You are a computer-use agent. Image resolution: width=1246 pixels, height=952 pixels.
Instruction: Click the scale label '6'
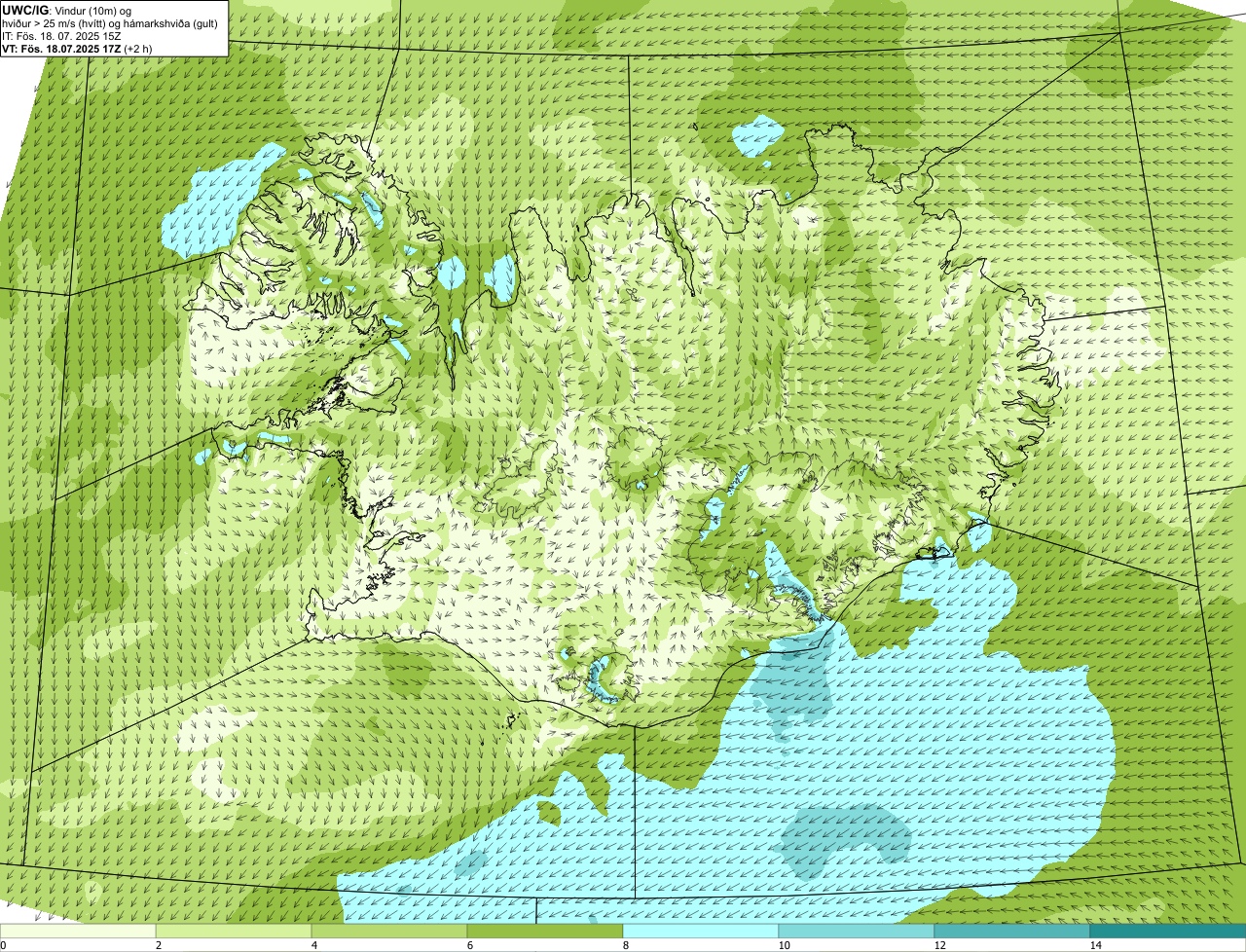click(469, 945)
